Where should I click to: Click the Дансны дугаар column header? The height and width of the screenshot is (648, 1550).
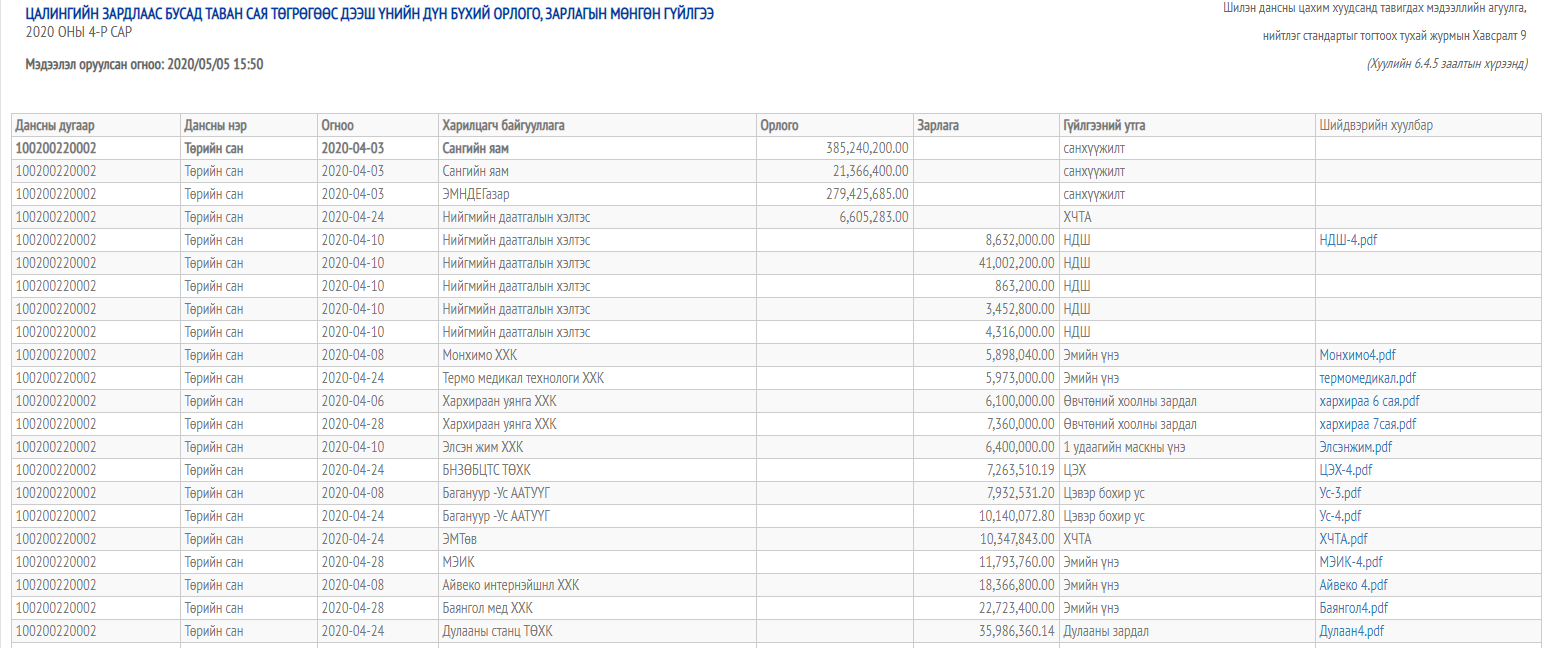point(54,125)
